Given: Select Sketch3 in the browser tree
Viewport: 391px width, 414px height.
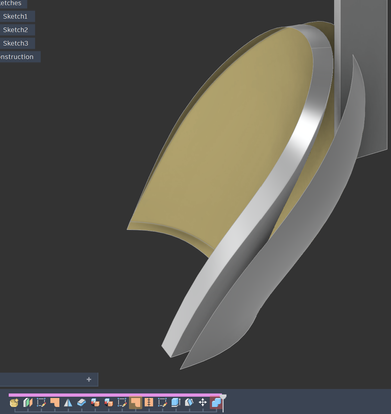Looking at the screenshot, I should point(15,43).
